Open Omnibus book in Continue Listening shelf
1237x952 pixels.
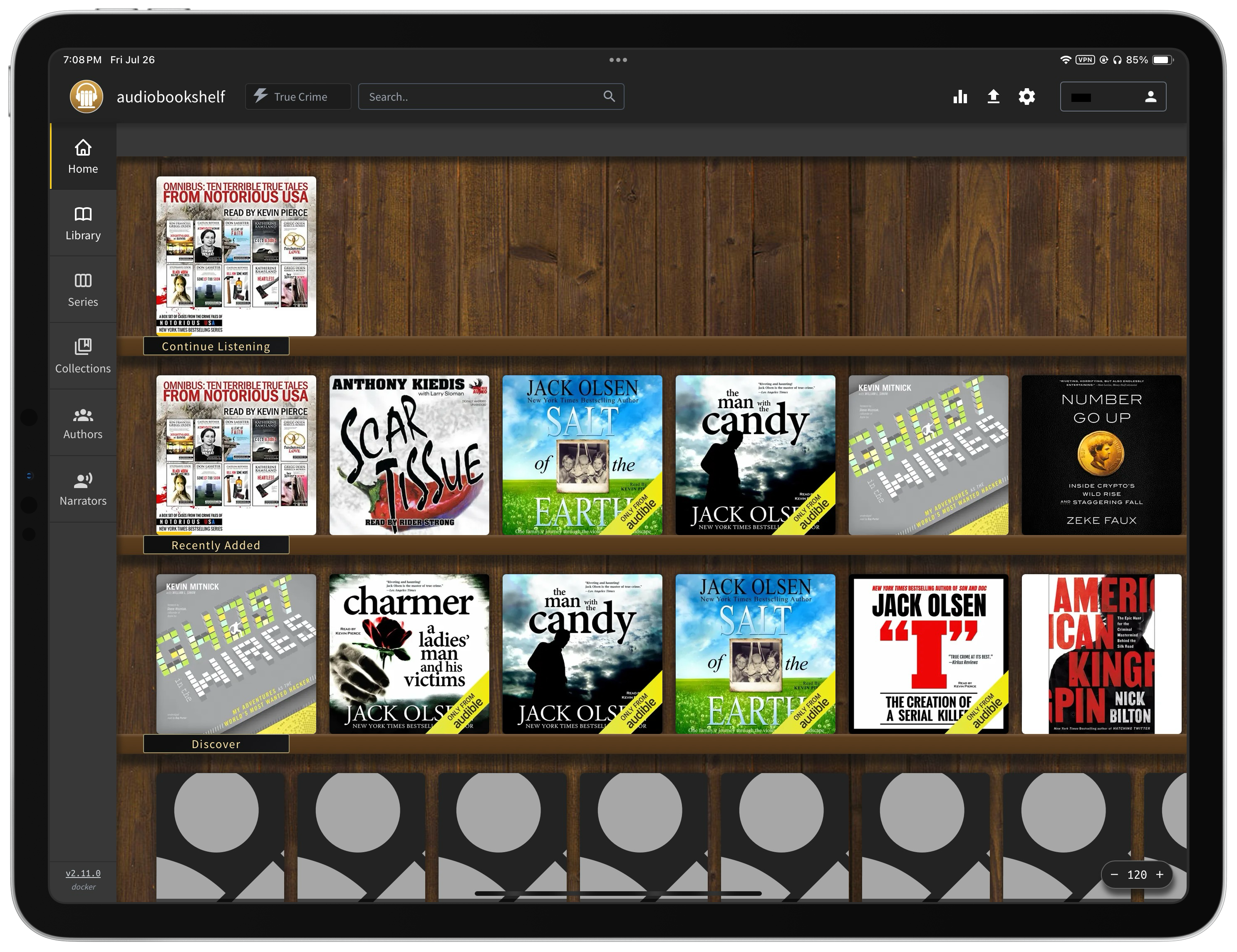click(x=236, y=256)
